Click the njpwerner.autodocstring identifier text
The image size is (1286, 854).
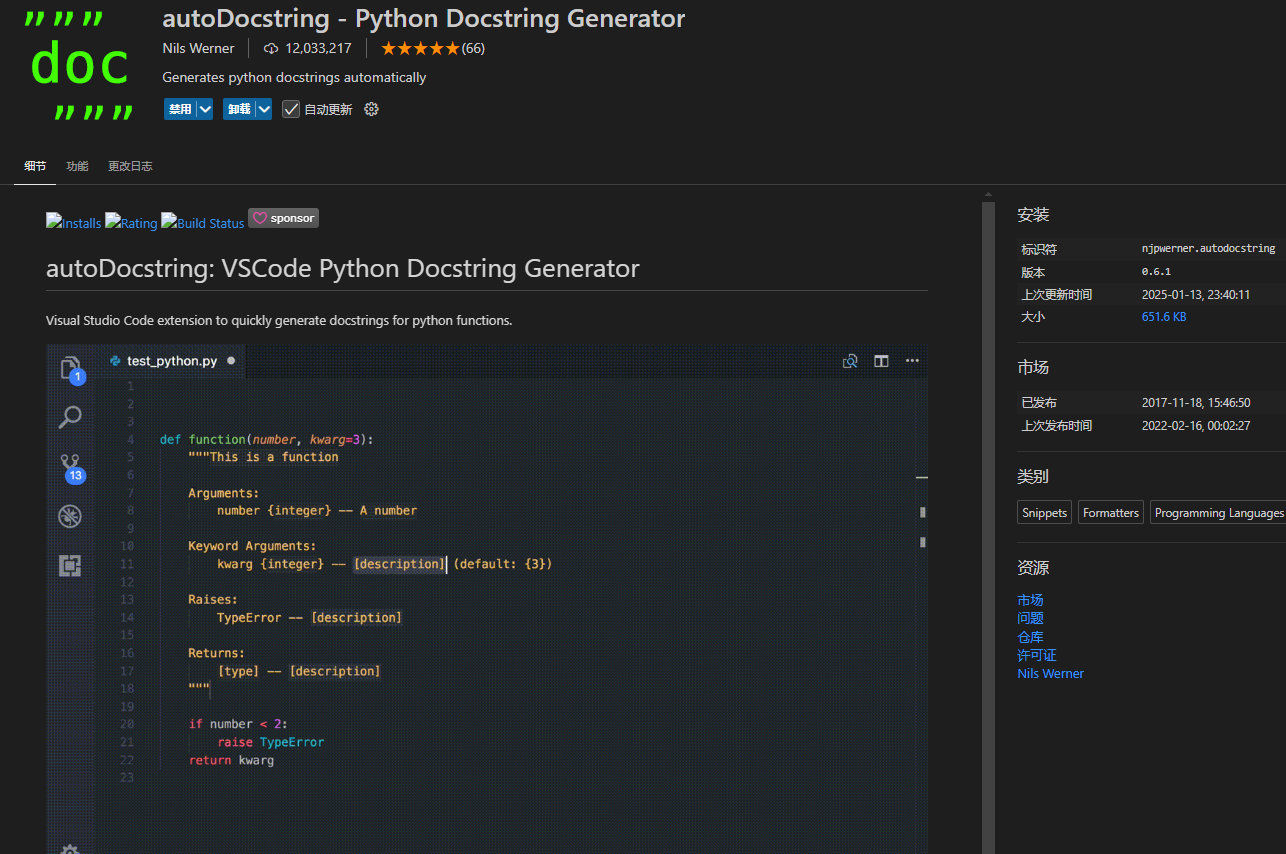1208,248
